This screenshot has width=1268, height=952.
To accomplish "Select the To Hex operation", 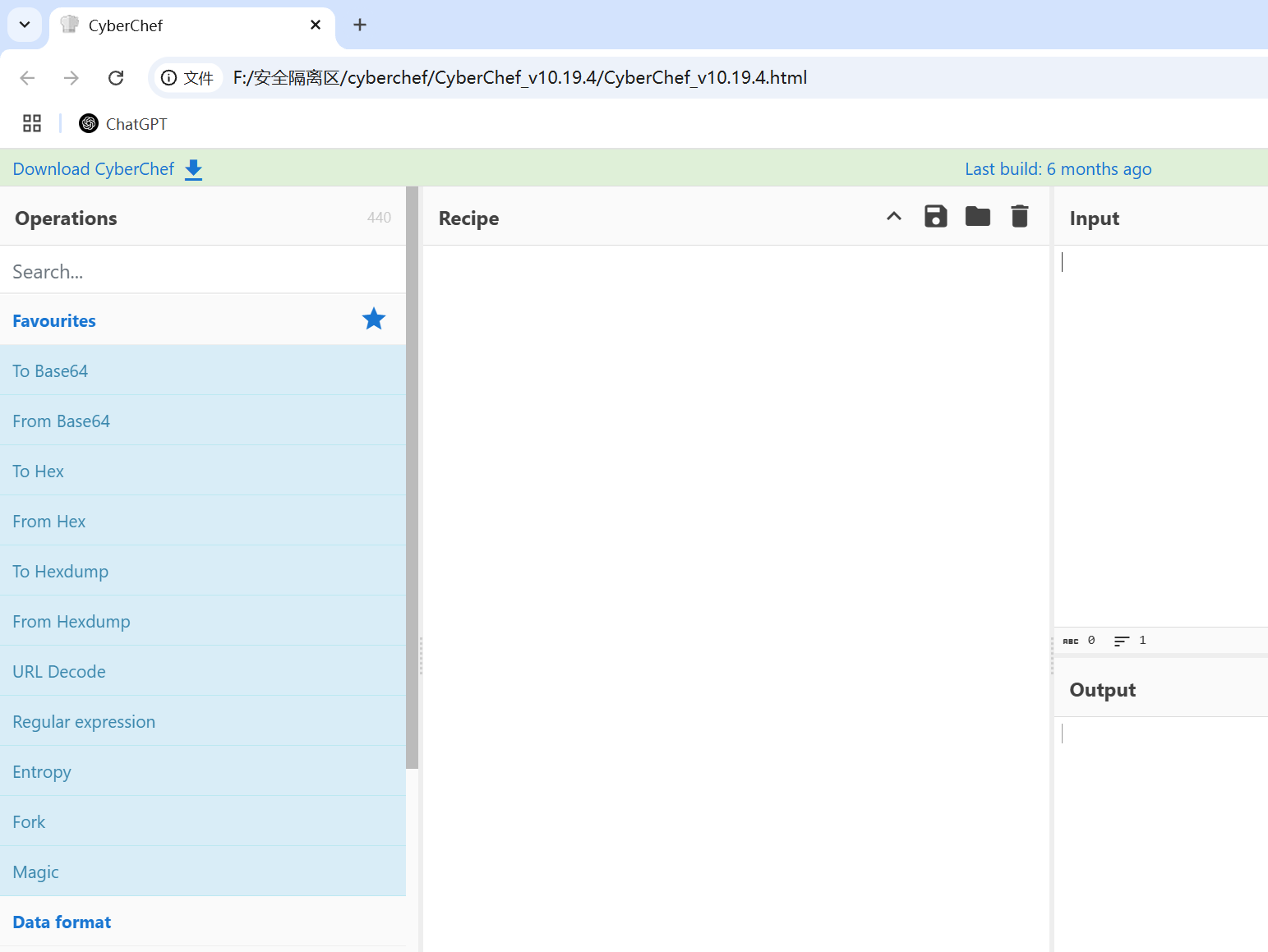I will (x=203, y=471).
